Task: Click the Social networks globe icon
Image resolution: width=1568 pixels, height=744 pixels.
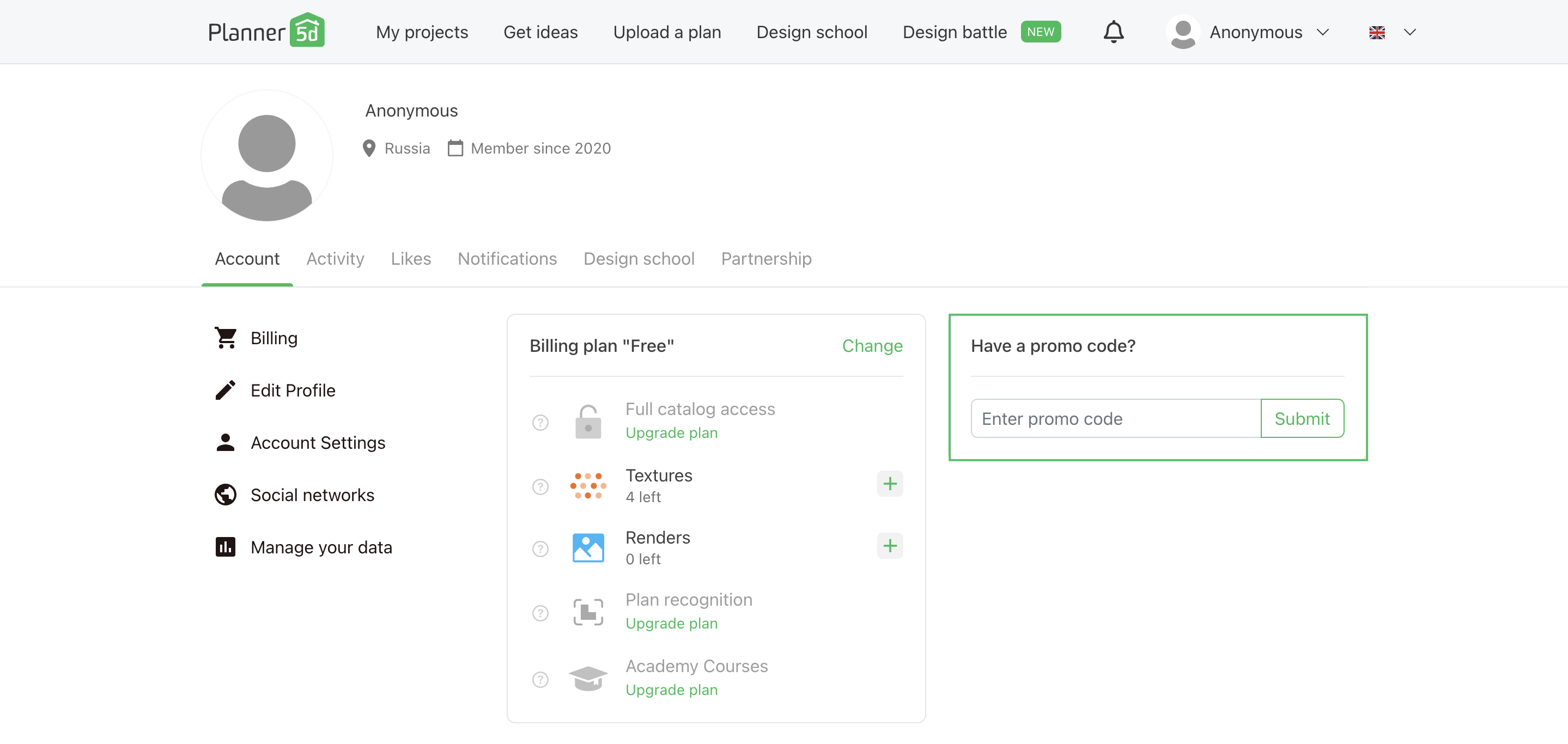Action: 225,495
